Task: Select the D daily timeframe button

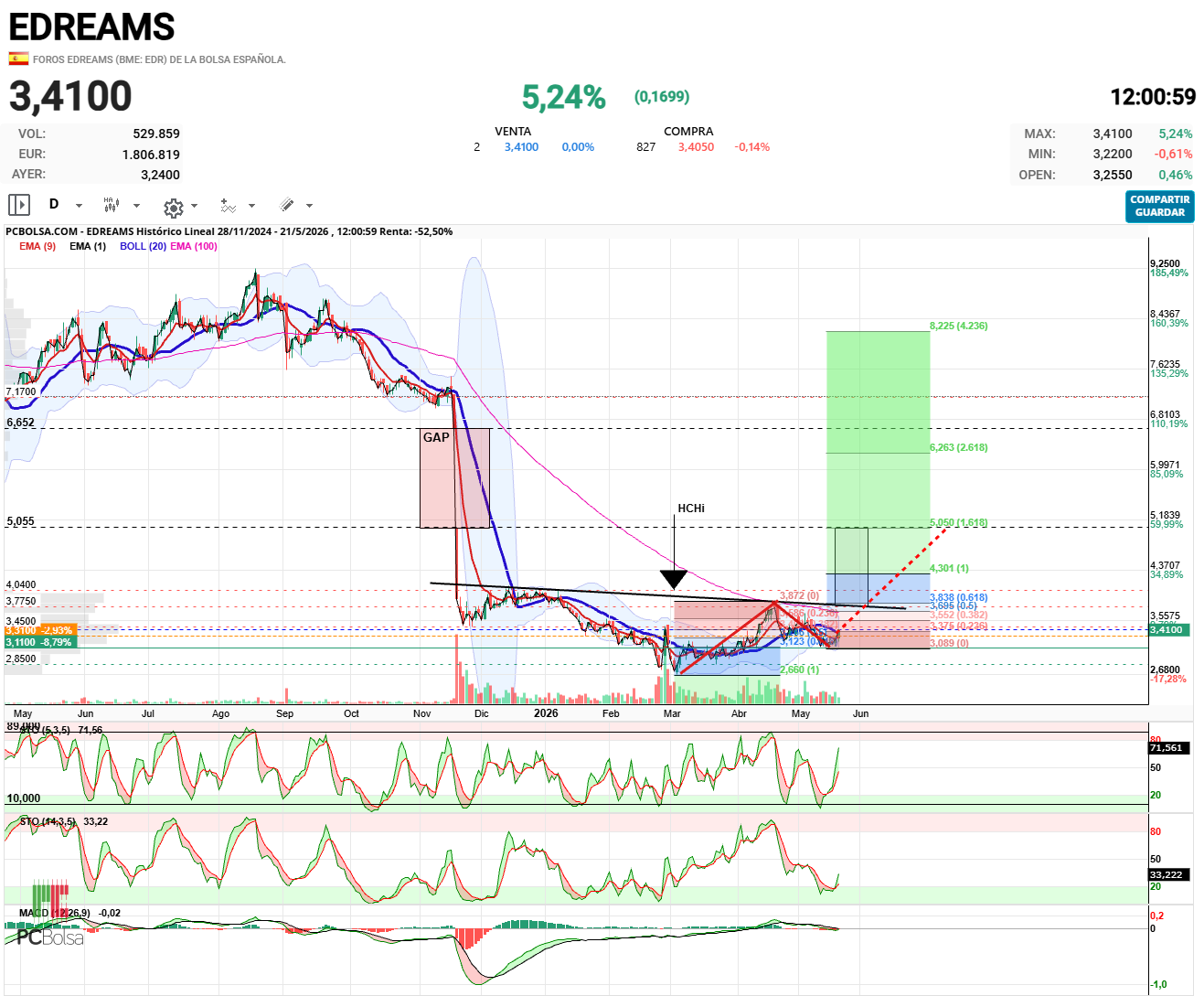Action: 54,205
